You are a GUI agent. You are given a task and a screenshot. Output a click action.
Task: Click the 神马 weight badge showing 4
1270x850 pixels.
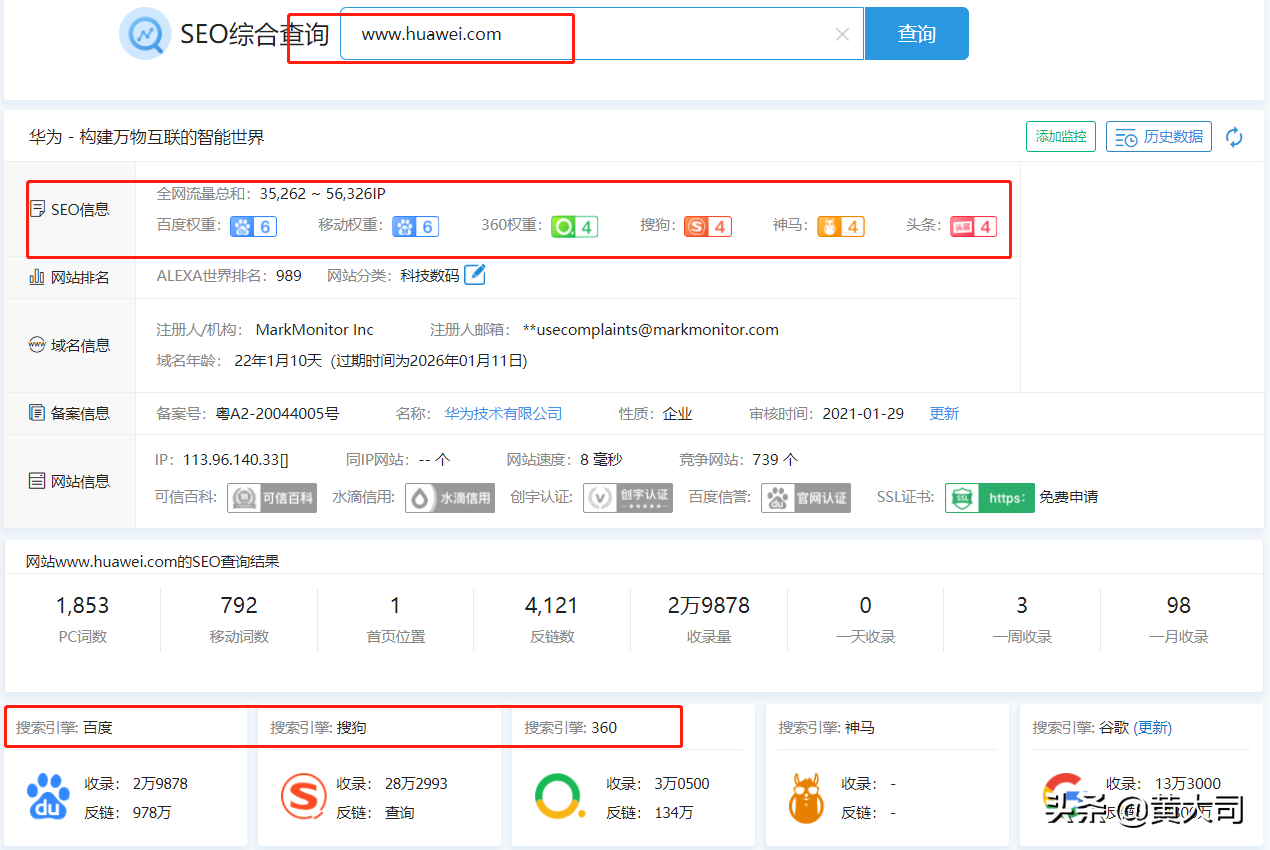pos(841,226)
